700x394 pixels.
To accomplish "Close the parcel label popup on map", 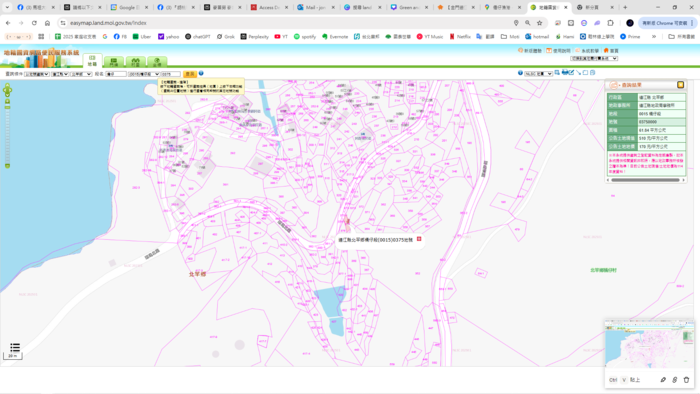I will (419, 239).
